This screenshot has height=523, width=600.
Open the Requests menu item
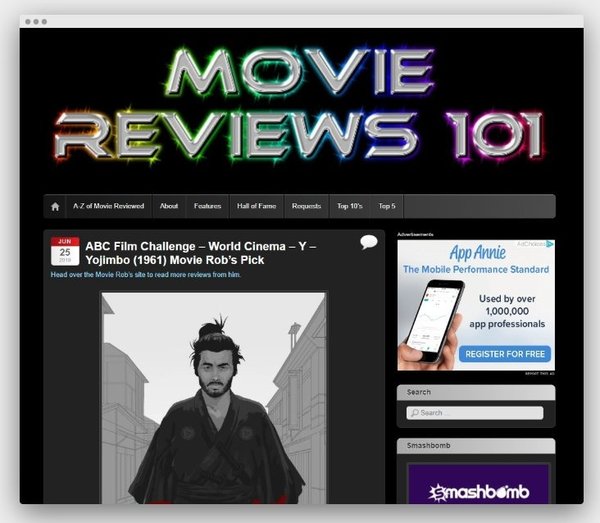point(307,206)
